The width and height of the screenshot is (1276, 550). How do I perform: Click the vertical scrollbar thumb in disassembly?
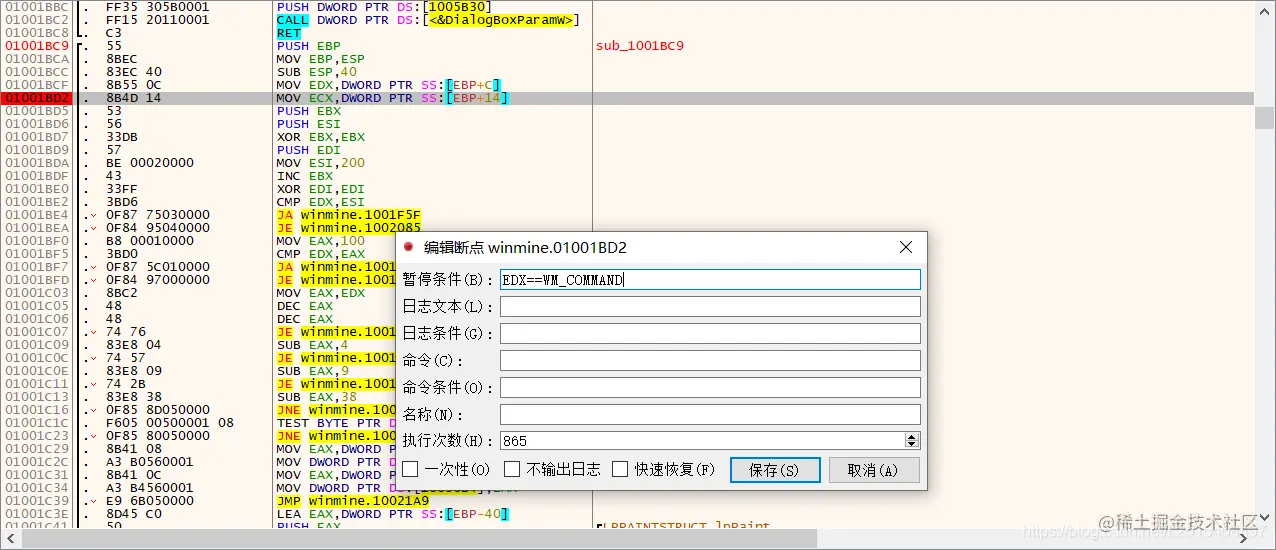coord(1265,118)
